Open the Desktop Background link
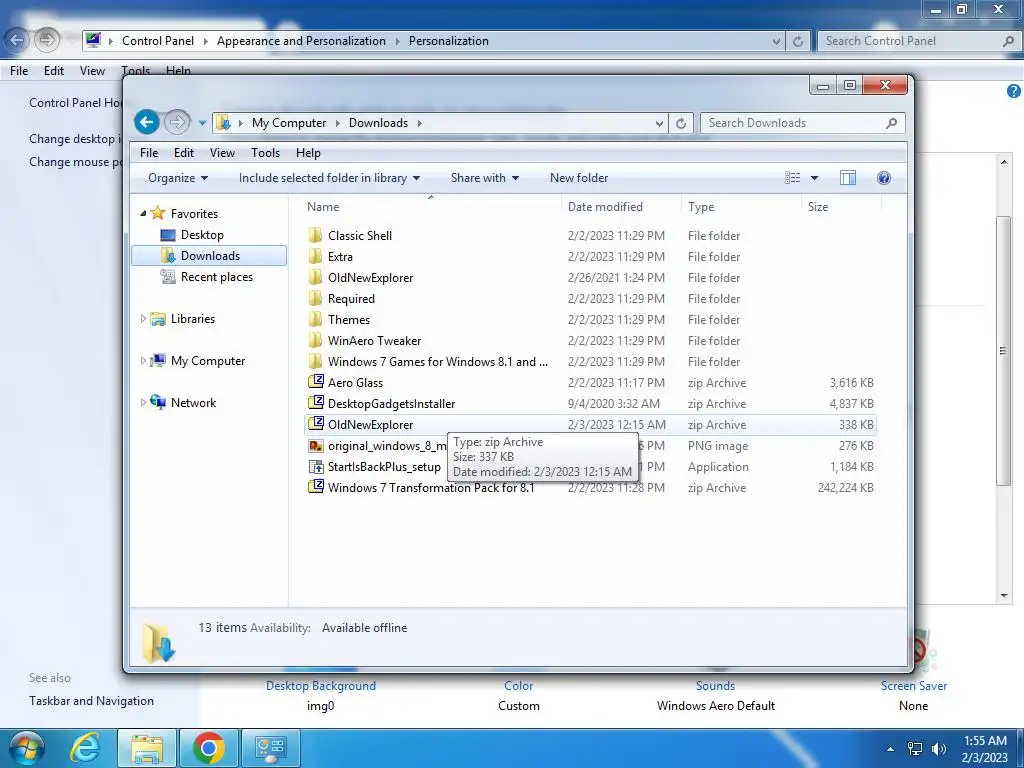This screenshot has height=768, width=1024. (x=321, y=686)
